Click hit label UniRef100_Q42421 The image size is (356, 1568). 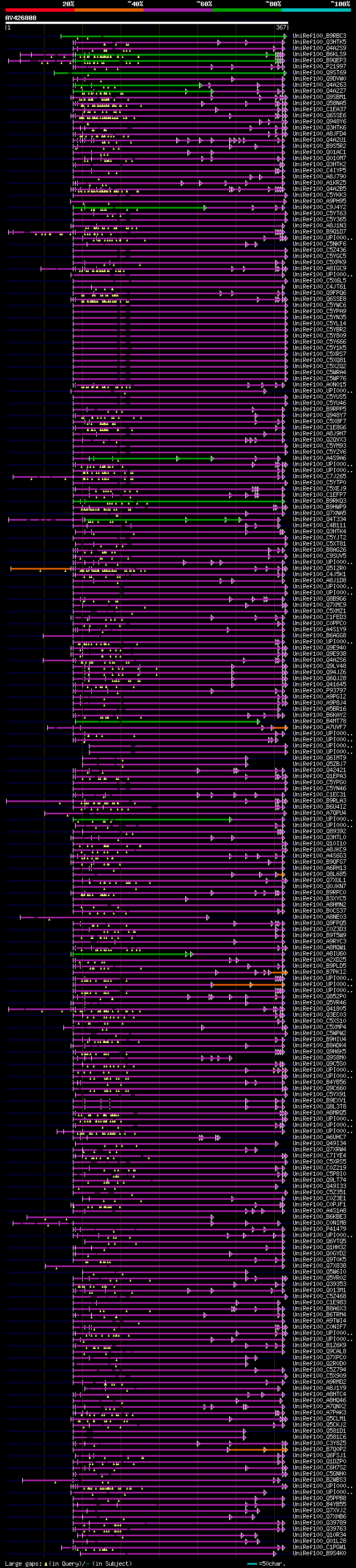[x=319, y=770]
